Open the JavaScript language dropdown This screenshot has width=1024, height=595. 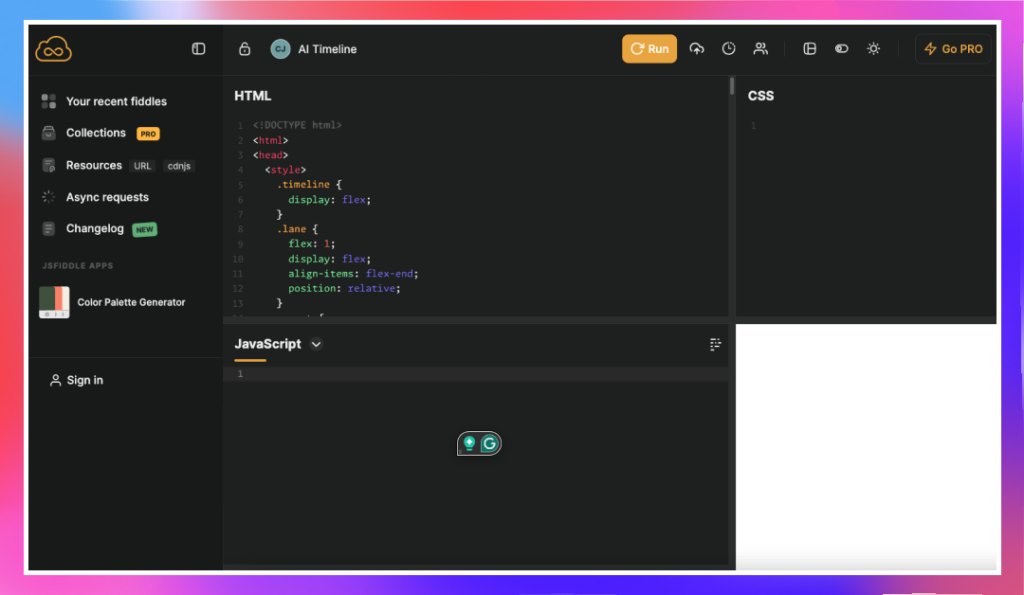pyautogui.click(x=316, y=344)
